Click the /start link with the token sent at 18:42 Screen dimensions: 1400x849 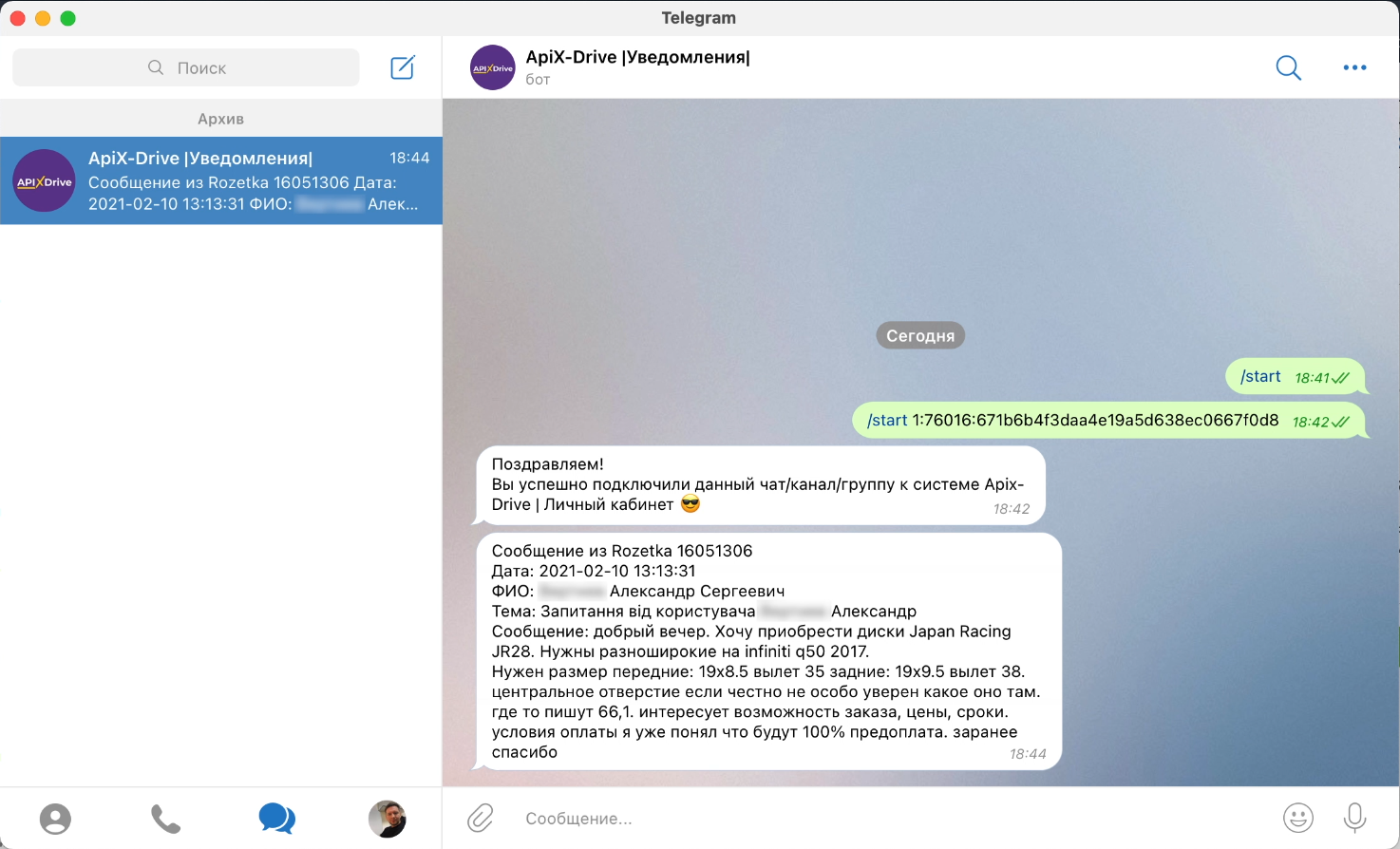pos(887,420)
